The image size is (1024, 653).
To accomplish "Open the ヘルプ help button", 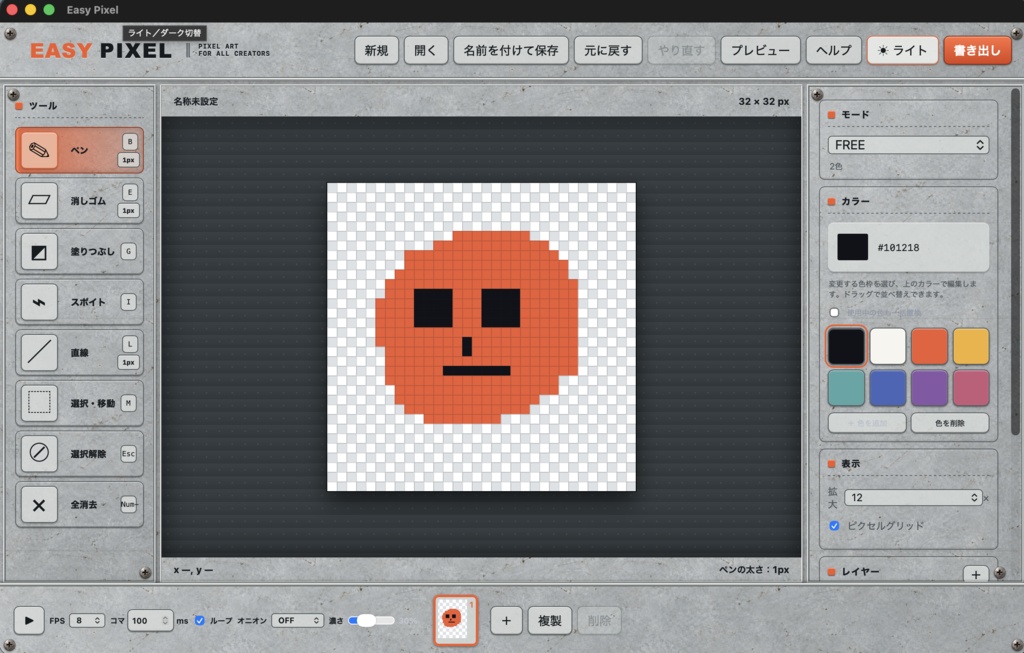I will (834, 50).
